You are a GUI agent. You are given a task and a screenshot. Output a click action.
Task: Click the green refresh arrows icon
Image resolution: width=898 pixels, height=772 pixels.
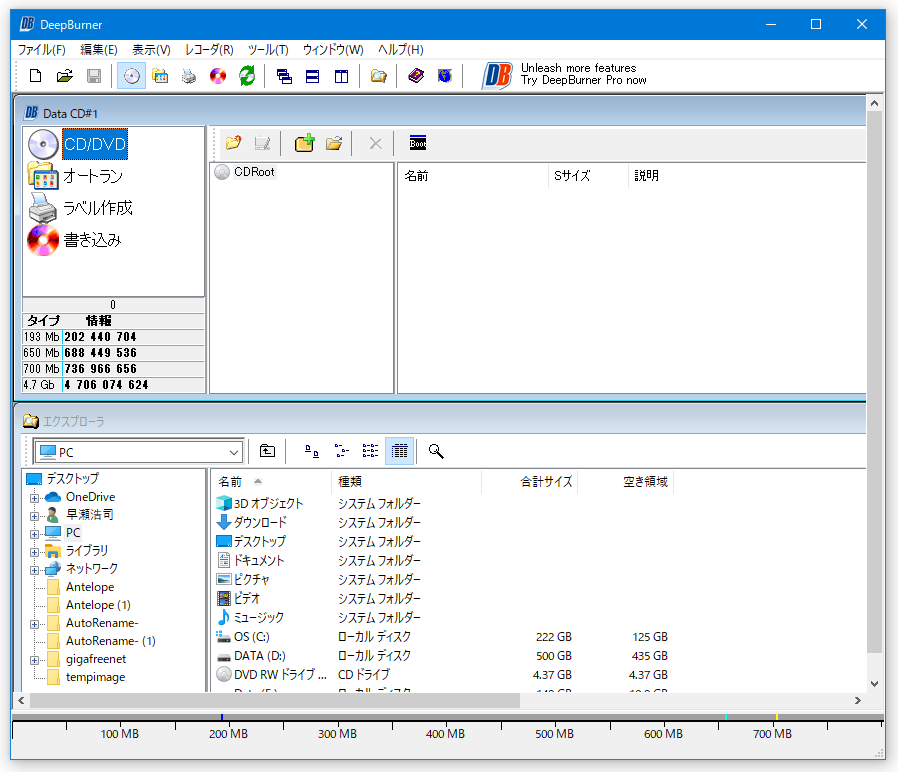pyautogui.click(x=247, y=76)
